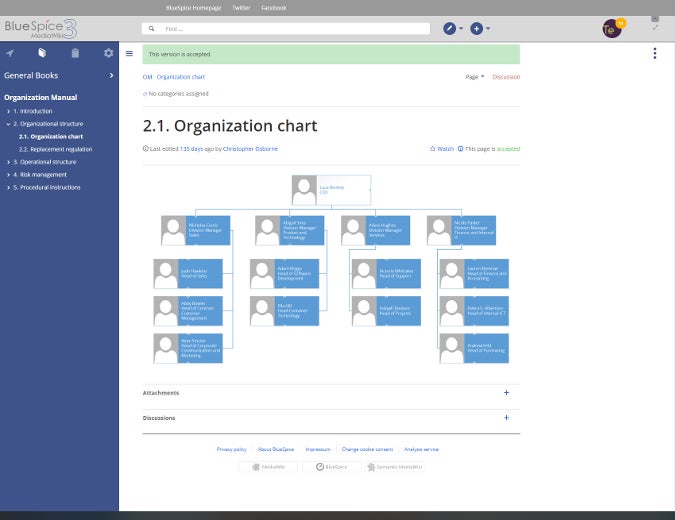The width and height of the screenshot is (675, 520).
Task: Open the three-dot page tools menu
Action: coord(654,54)
